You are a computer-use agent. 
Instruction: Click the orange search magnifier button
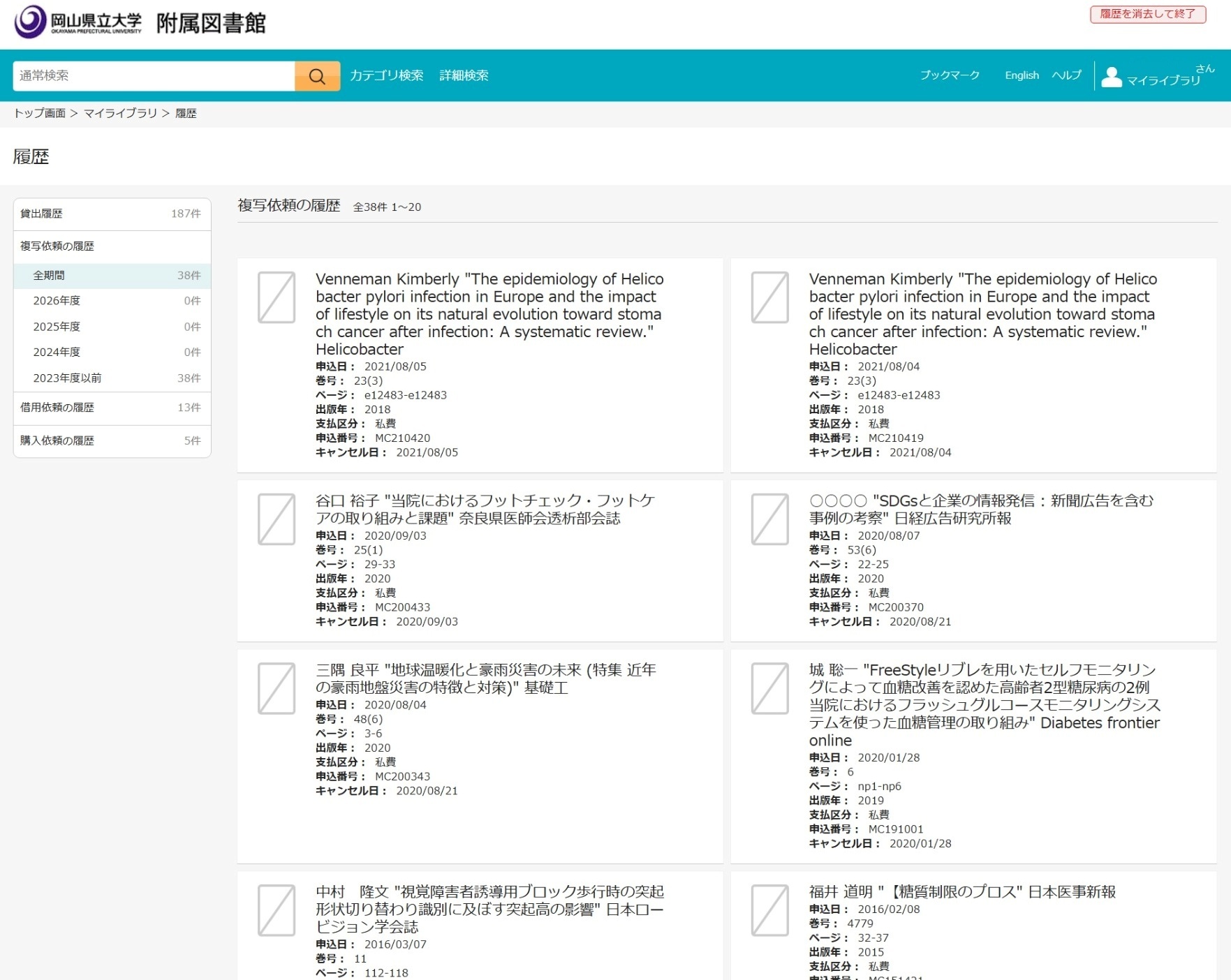coord(317,76)
